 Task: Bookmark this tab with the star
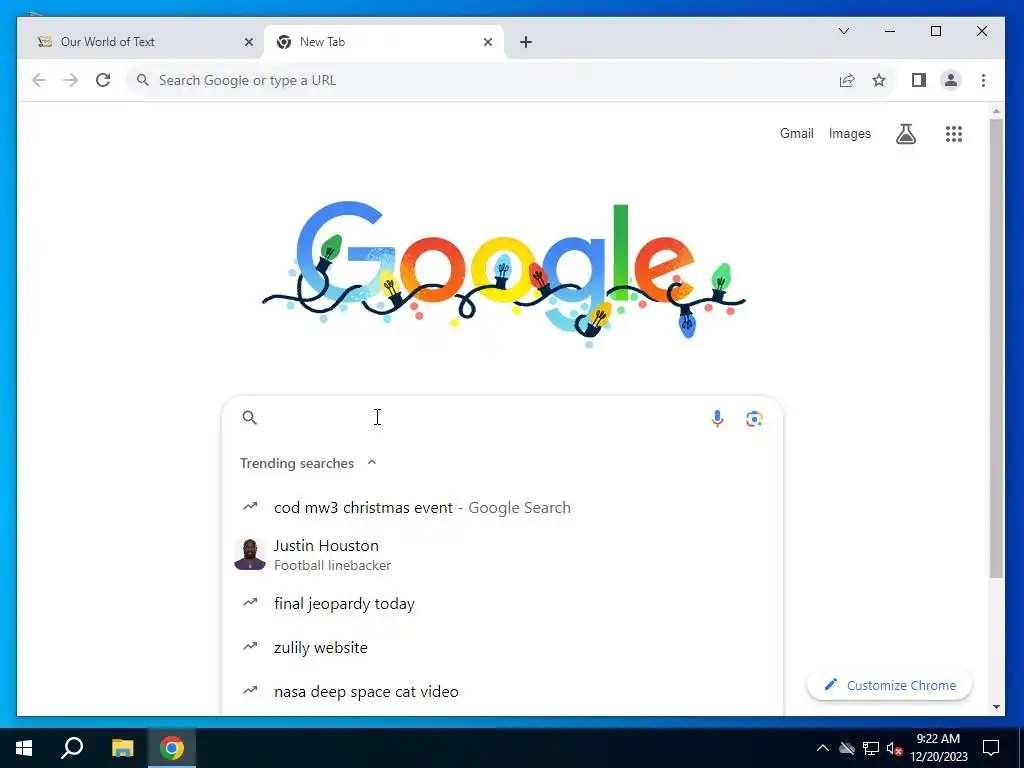[x=879, y=80]
